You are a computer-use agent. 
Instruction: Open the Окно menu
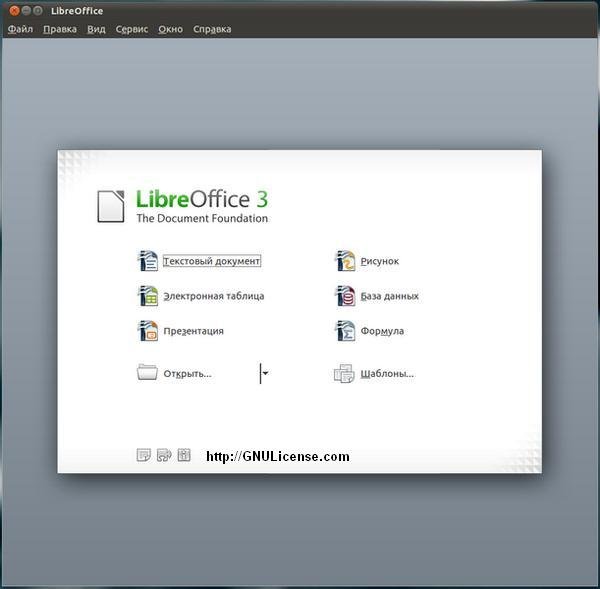click(x=170, y=29)
